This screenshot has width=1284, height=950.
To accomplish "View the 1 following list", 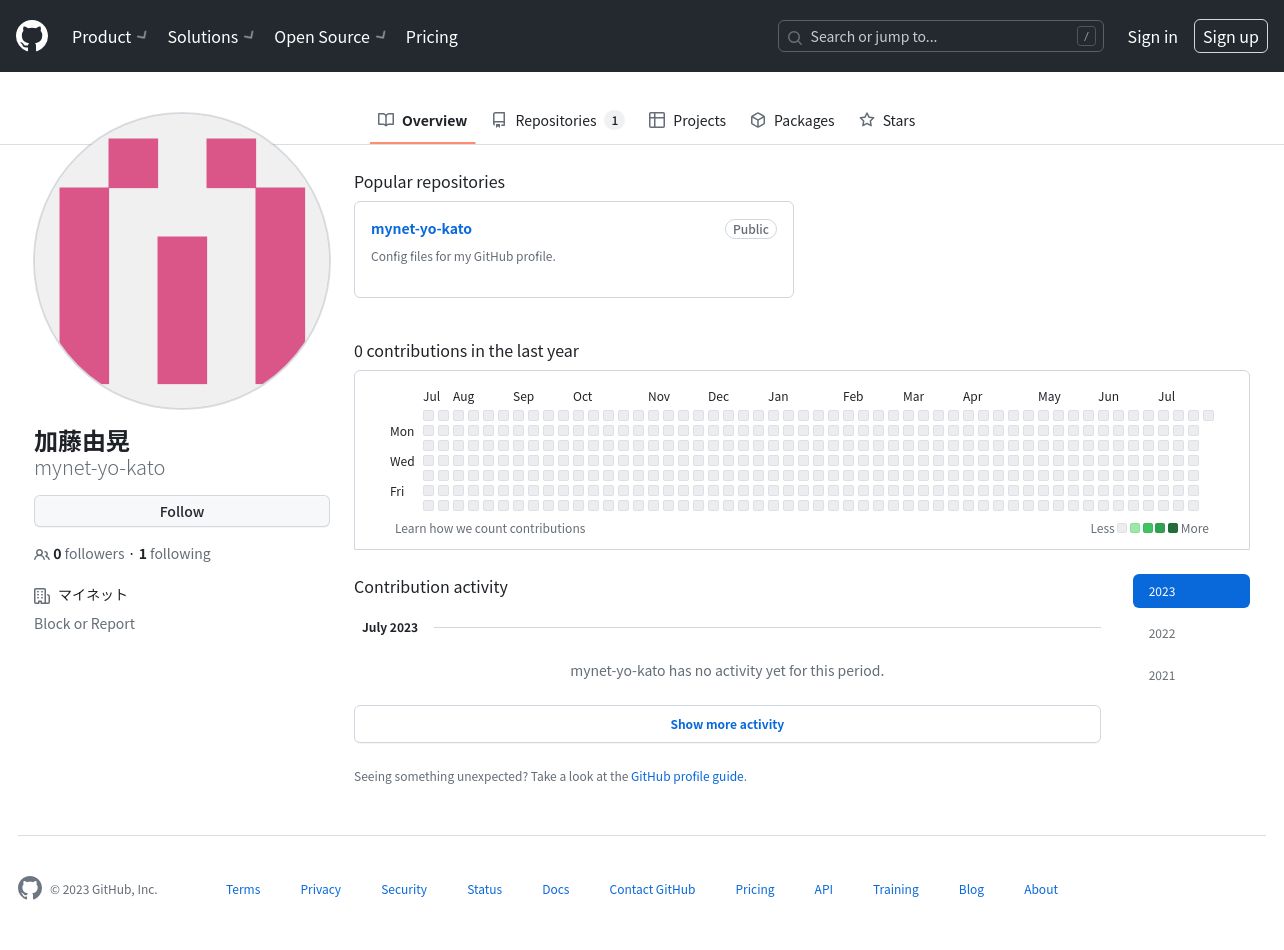I will pyautogui.click(x=175, y=553).
